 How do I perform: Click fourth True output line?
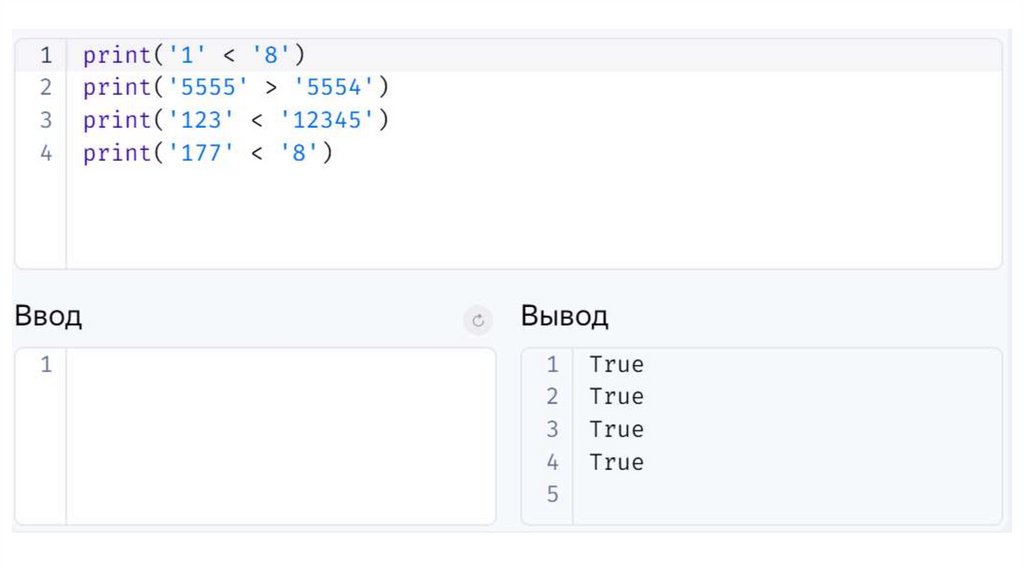(x=616, y=462)
